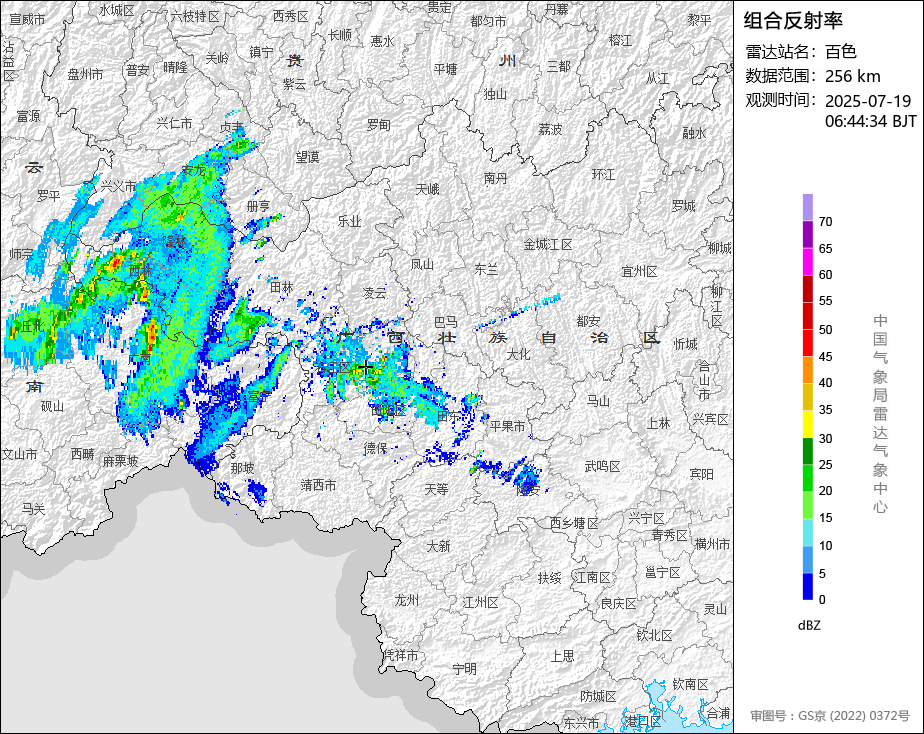Click the 麻栗坡 map label
This screenshot has width=924, height=734.
click(120, 461)
